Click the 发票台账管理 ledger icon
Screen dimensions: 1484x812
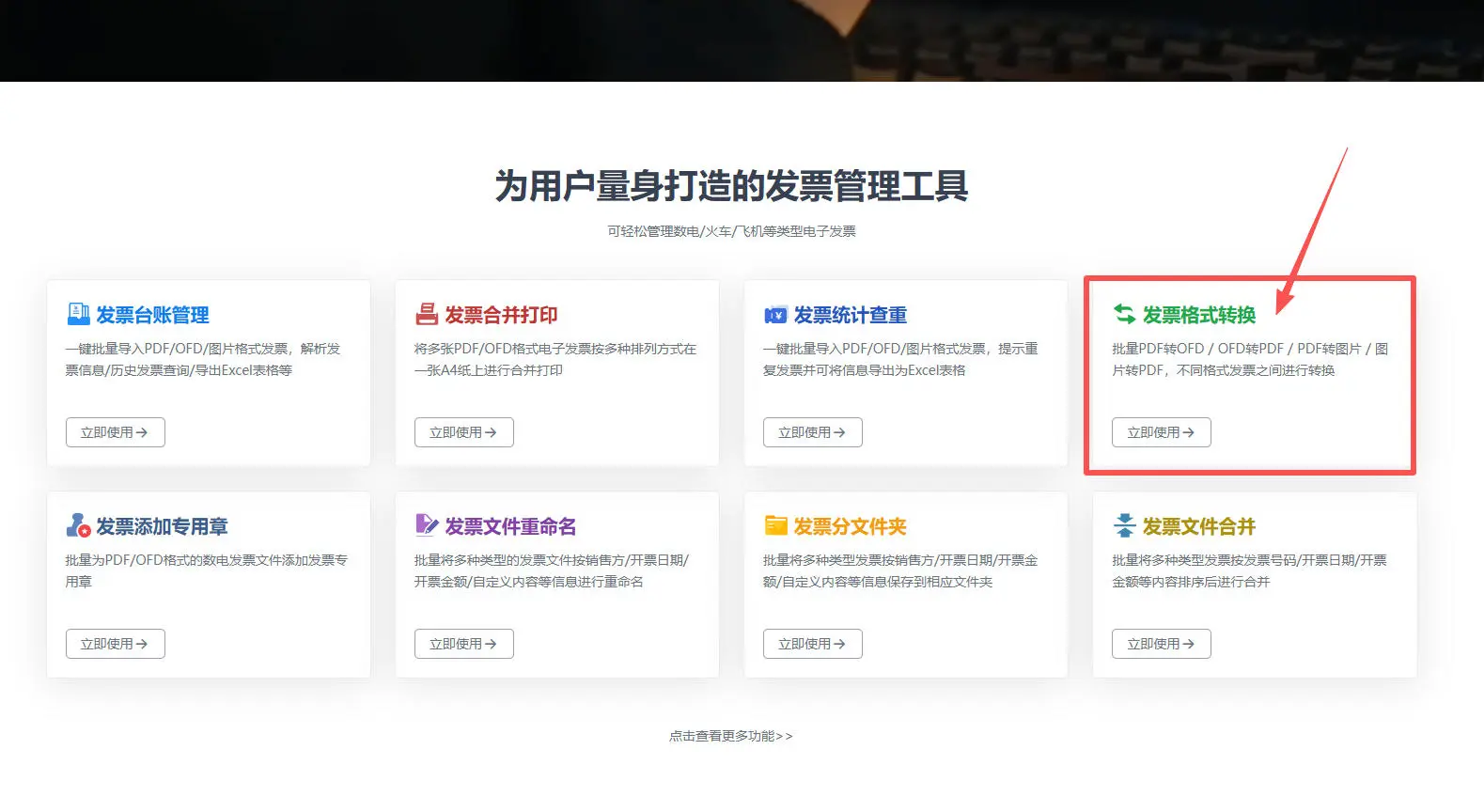[78, 314]
